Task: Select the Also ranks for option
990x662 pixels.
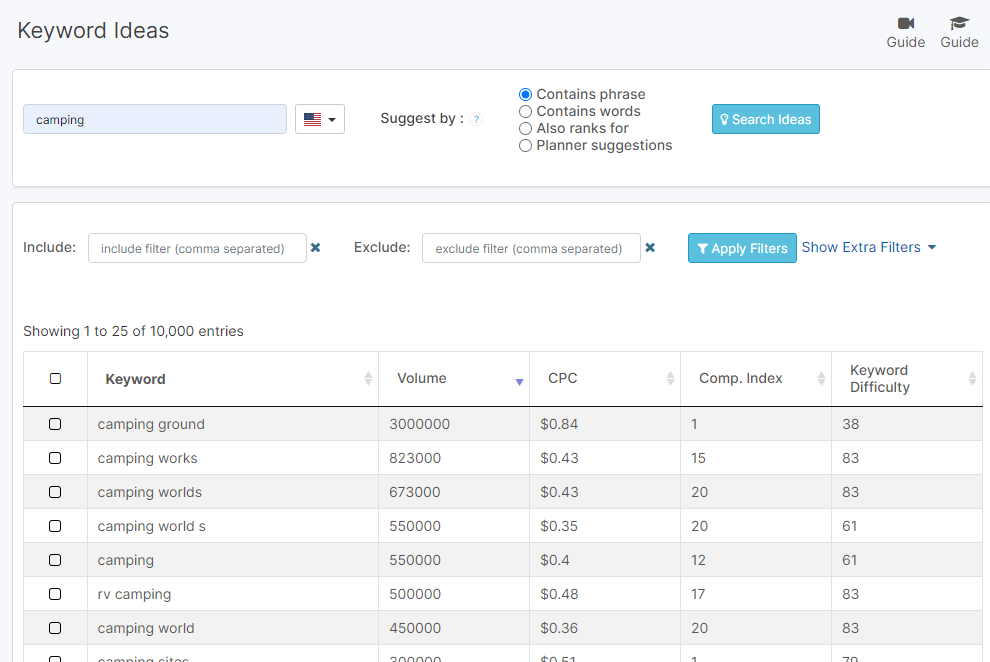Action: 525,129
